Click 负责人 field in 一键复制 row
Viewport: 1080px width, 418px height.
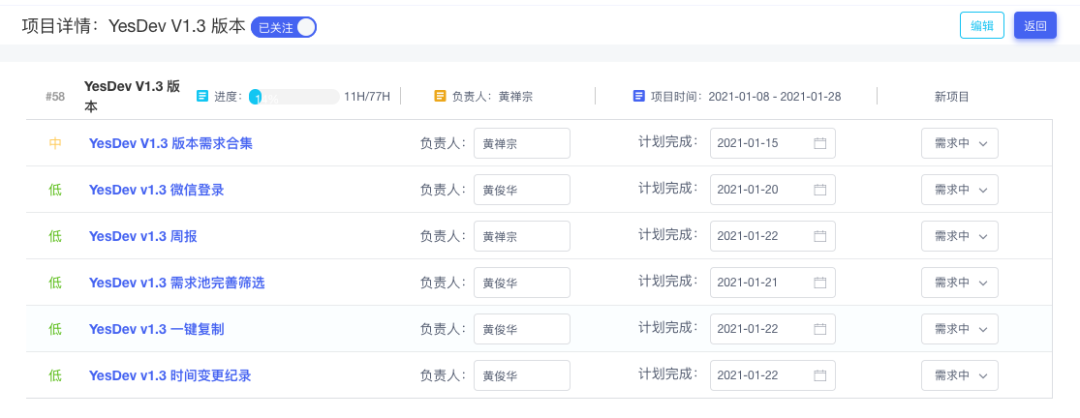(x=522, y=329)
